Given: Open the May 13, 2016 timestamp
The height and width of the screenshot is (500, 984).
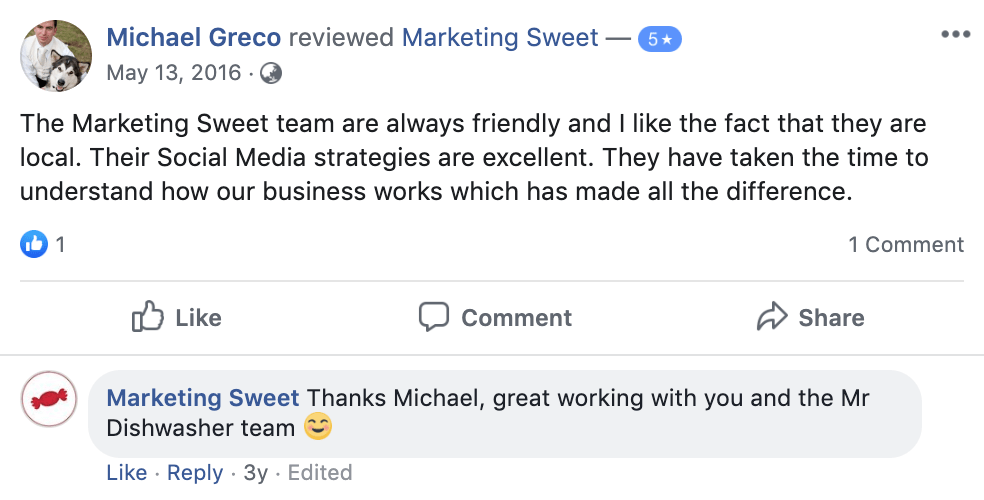Looking at the screenshot, I should point(174,73).
